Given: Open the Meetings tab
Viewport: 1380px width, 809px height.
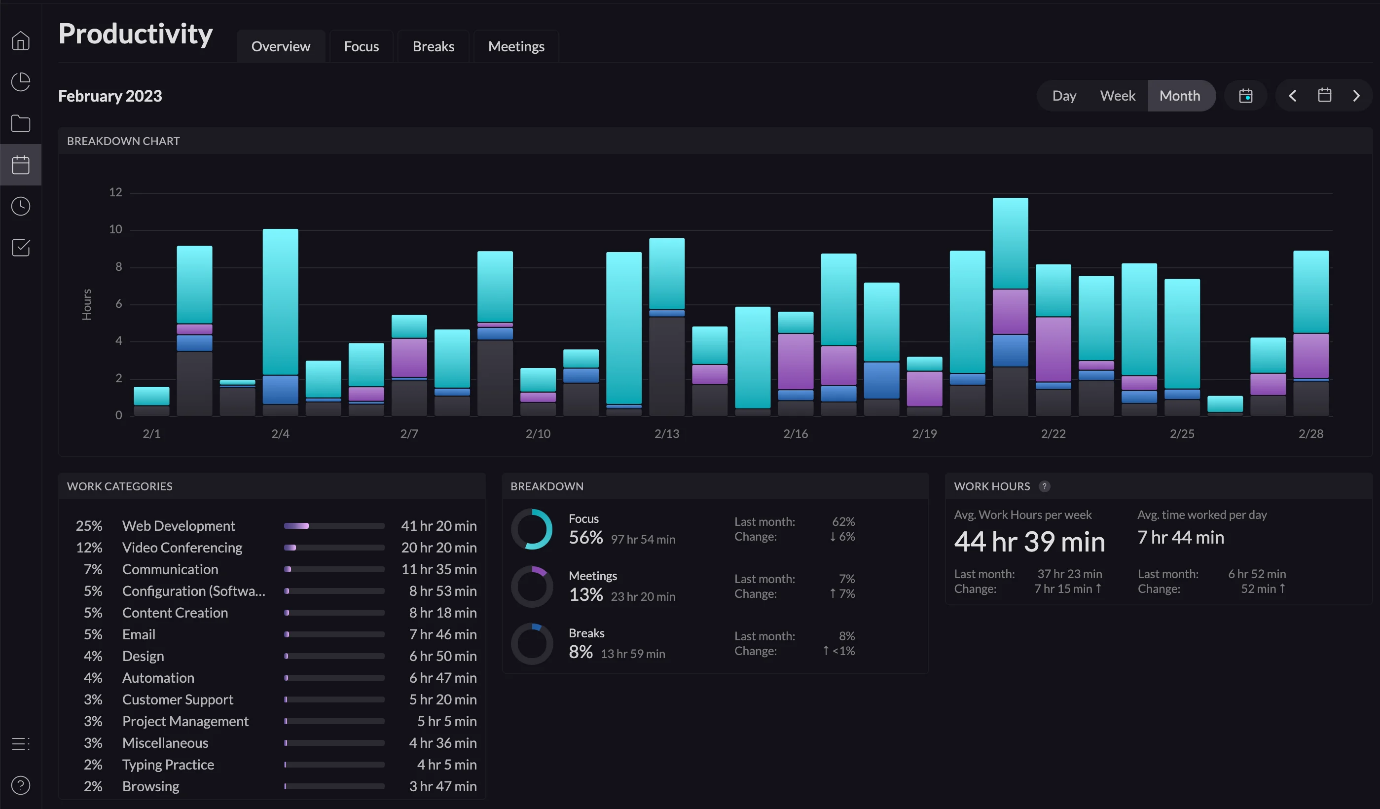Looking at the screenshot, I should click(515, 45).
